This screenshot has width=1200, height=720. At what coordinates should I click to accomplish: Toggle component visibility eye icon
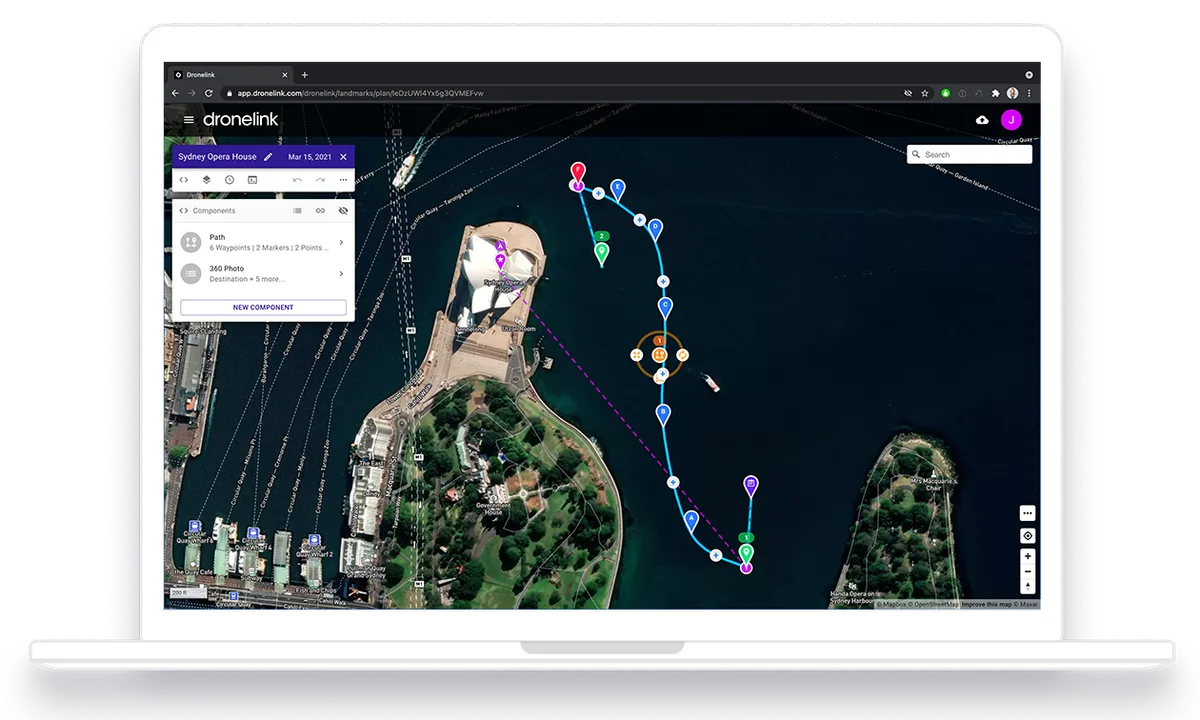(x=343, y=211)
